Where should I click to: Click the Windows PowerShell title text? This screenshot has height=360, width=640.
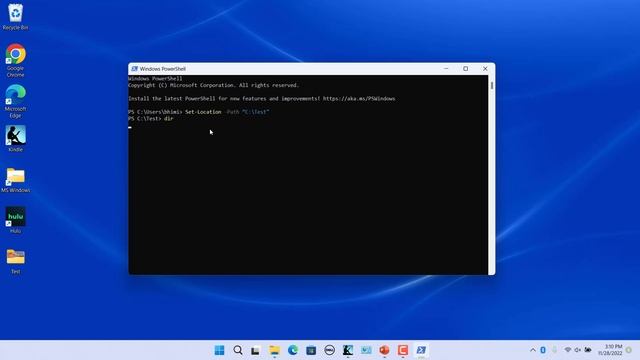coord(162,69)
